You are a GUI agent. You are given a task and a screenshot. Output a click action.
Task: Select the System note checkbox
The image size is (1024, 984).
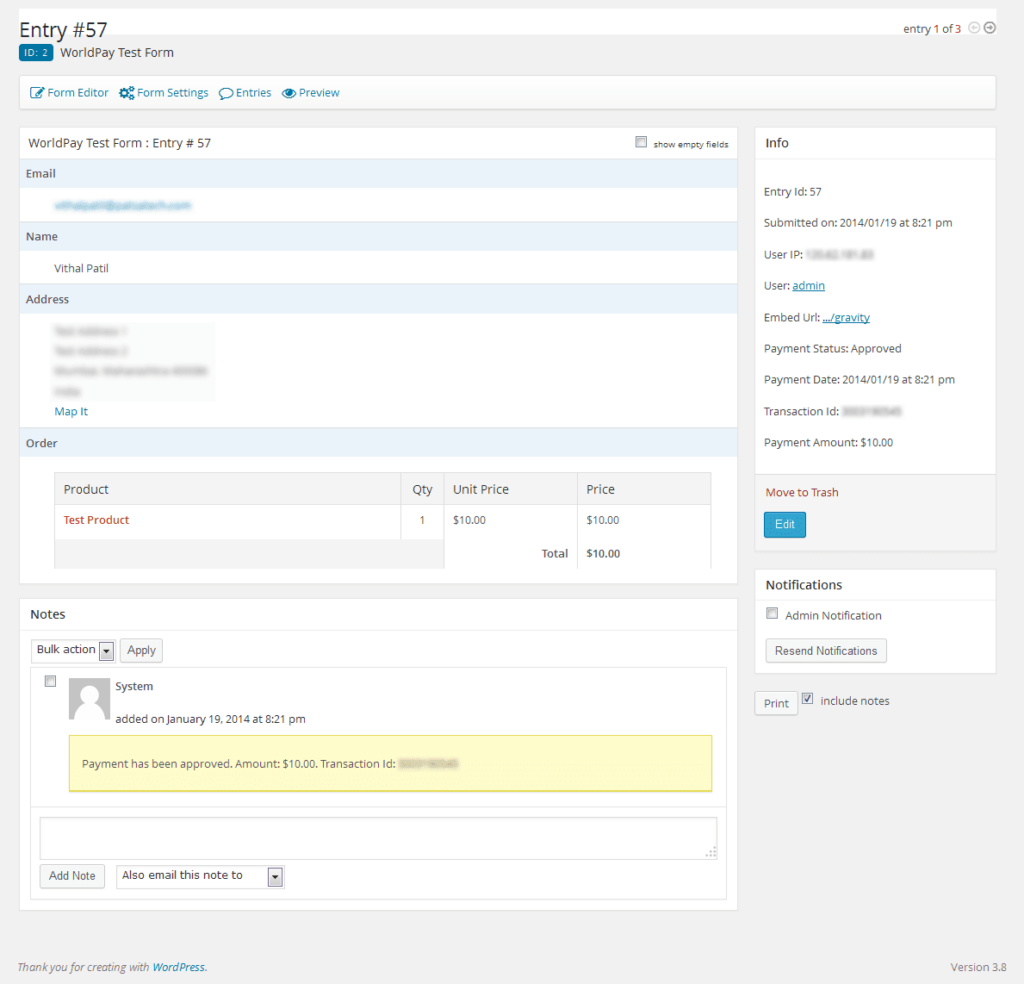(x=50, y=681)
